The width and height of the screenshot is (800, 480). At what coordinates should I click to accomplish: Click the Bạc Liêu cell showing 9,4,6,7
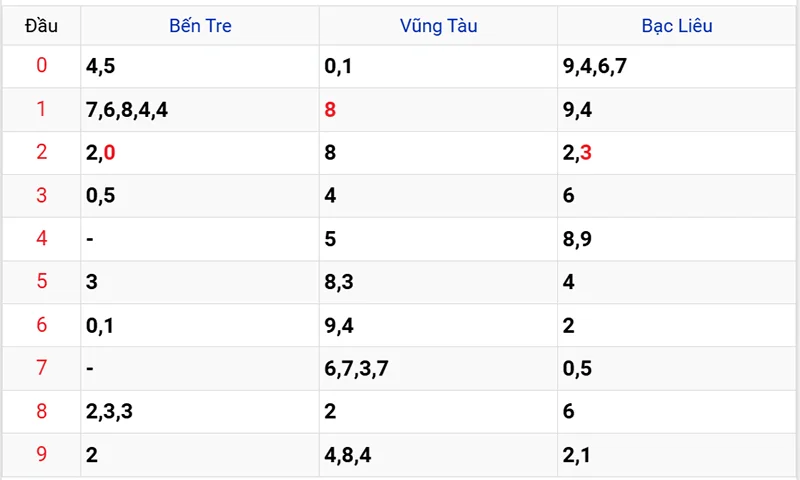594,67
